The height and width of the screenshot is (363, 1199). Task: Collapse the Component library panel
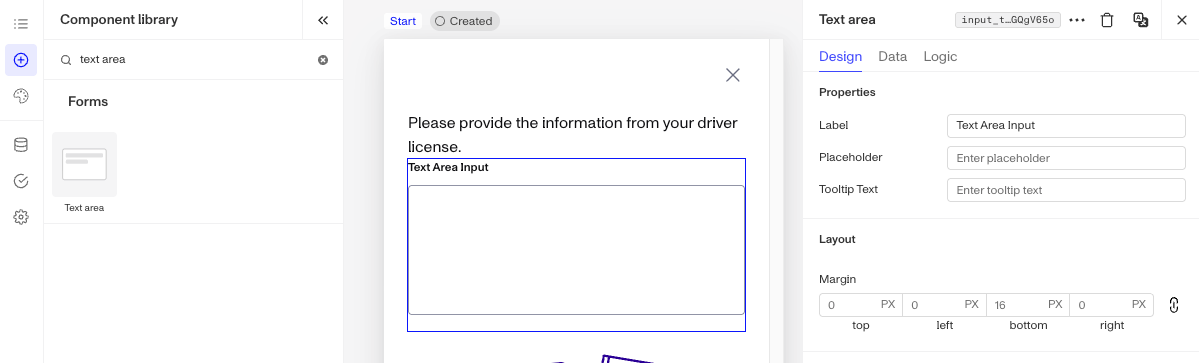[323, 20]
